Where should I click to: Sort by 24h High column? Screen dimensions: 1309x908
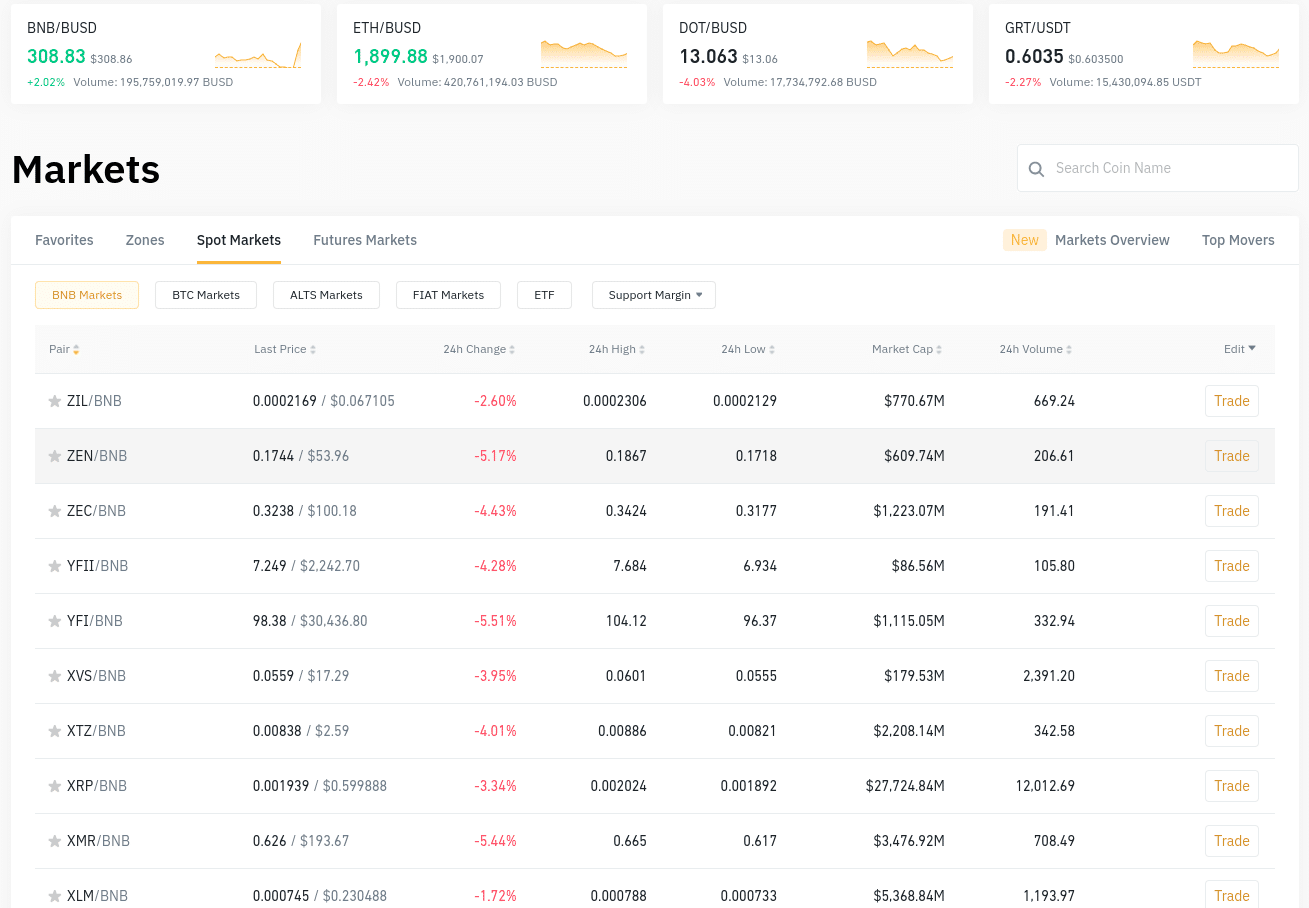617,349
